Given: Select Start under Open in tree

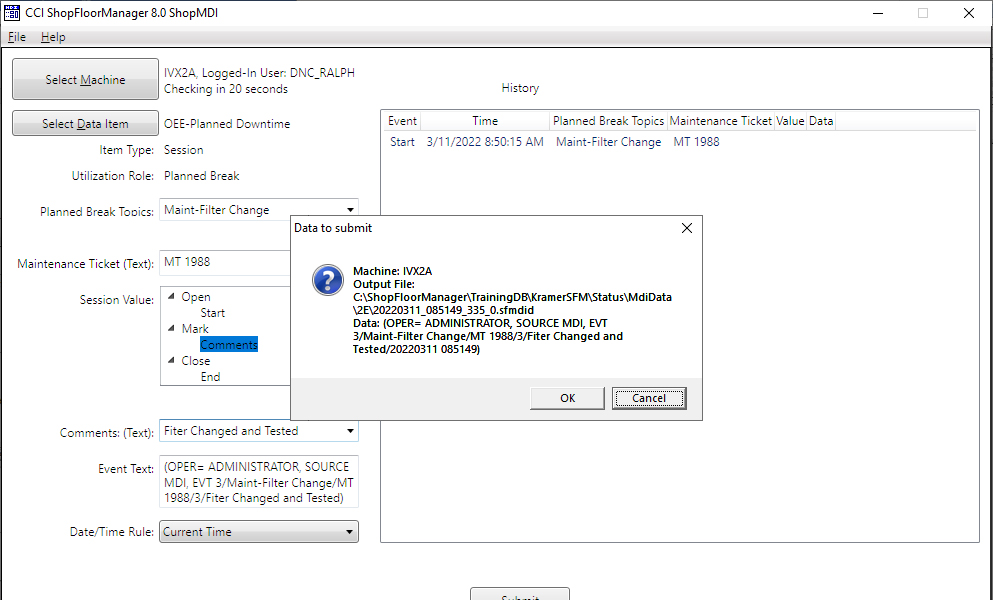Looking at the screenshot, I should coord(212,313).
